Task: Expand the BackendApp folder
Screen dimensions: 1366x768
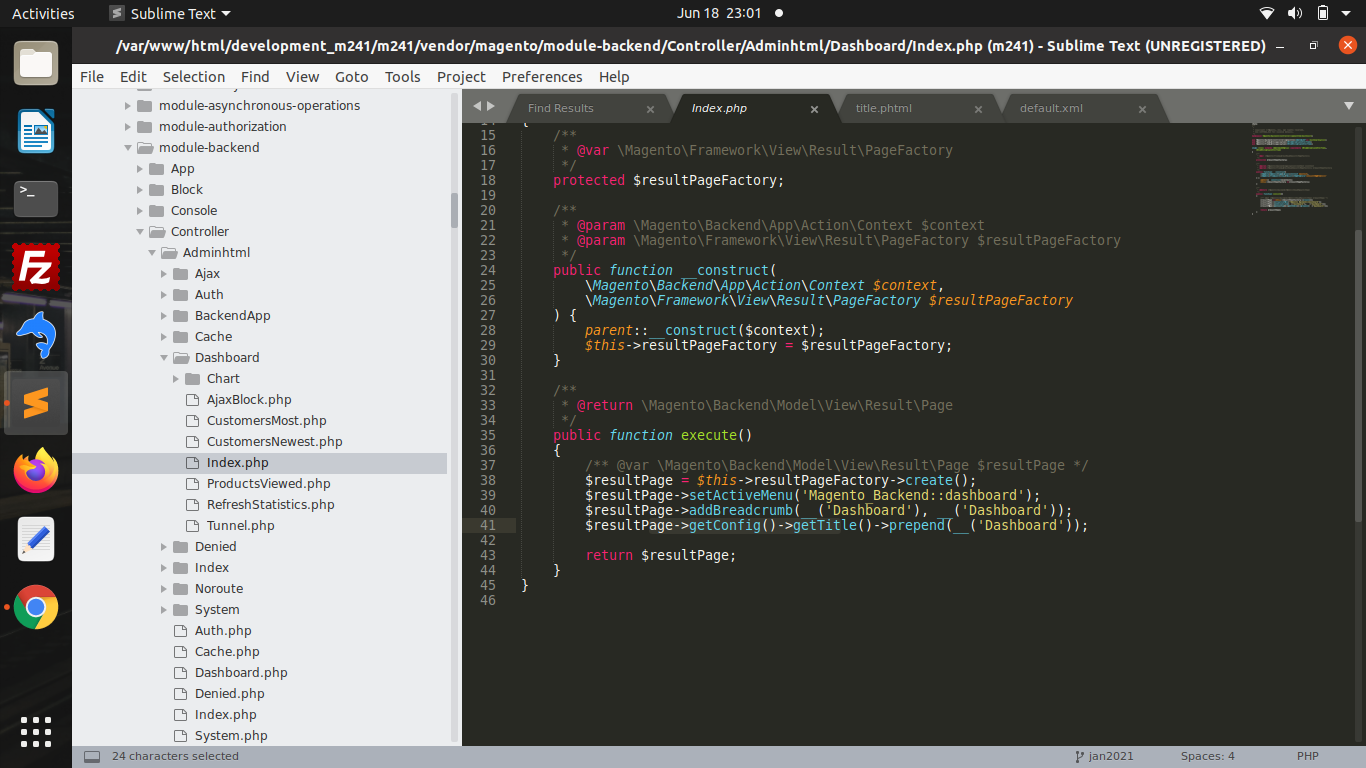Action: (x=164, y=316)
